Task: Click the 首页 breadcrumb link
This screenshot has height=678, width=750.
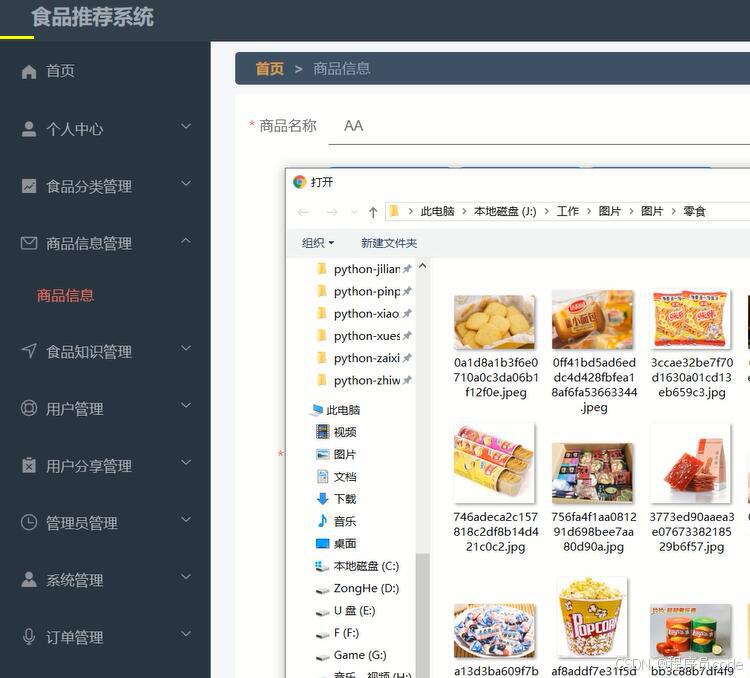Action: tap(270, 68)
